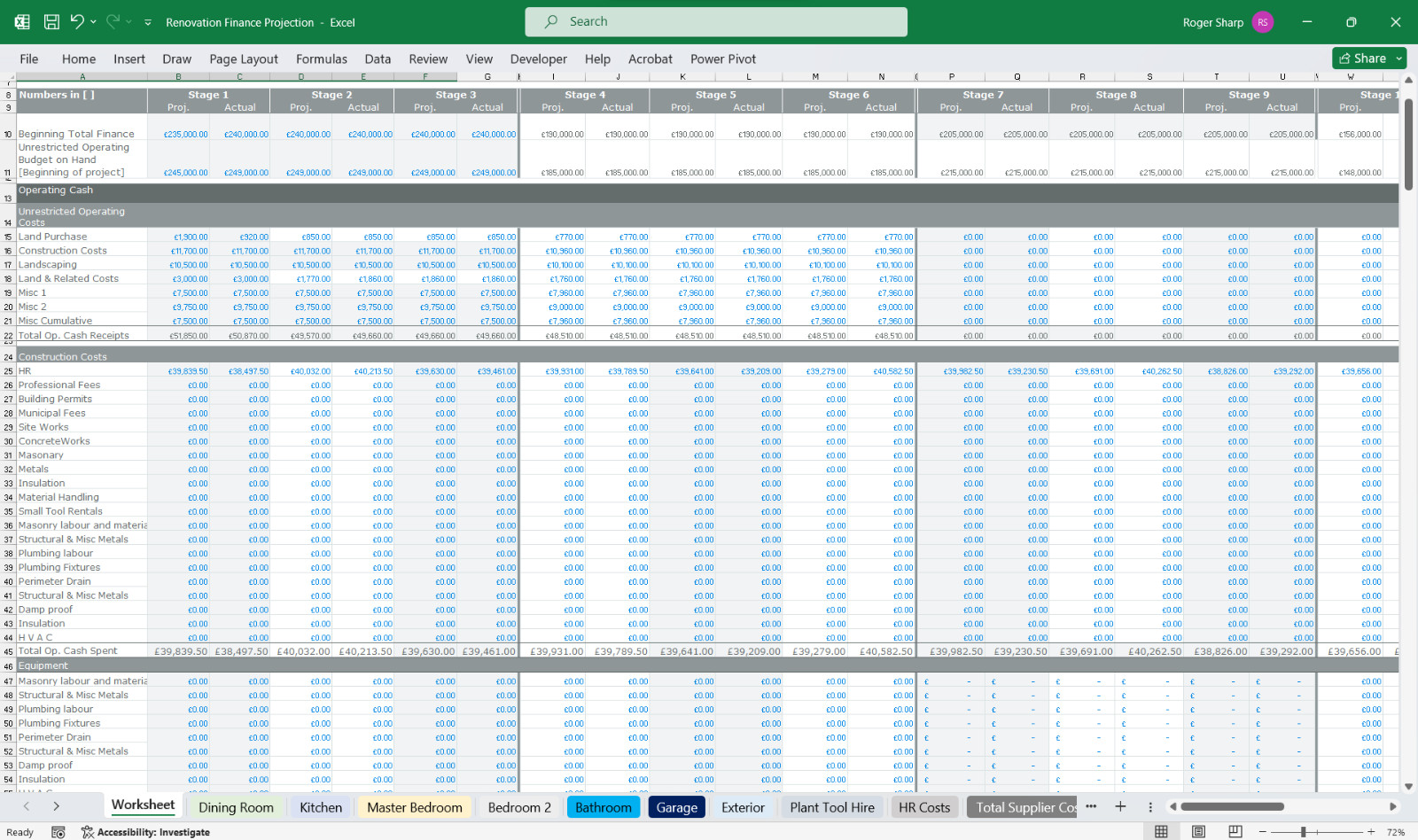This screenshot has width=1418, height=840.
Task: Open the Power Pivot tab
Action: coord(723,58)
